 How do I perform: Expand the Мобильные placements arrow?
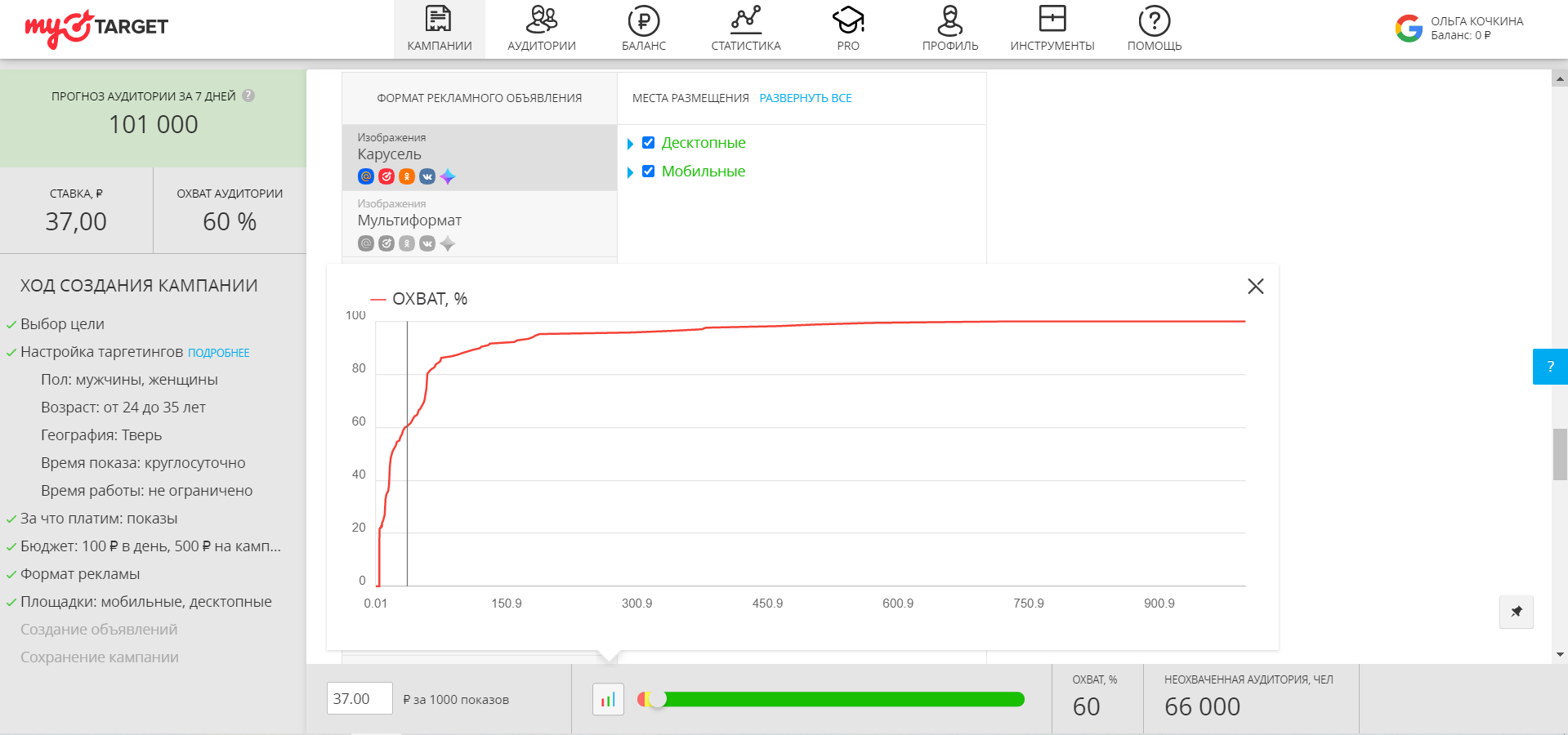tap(630, 172)
